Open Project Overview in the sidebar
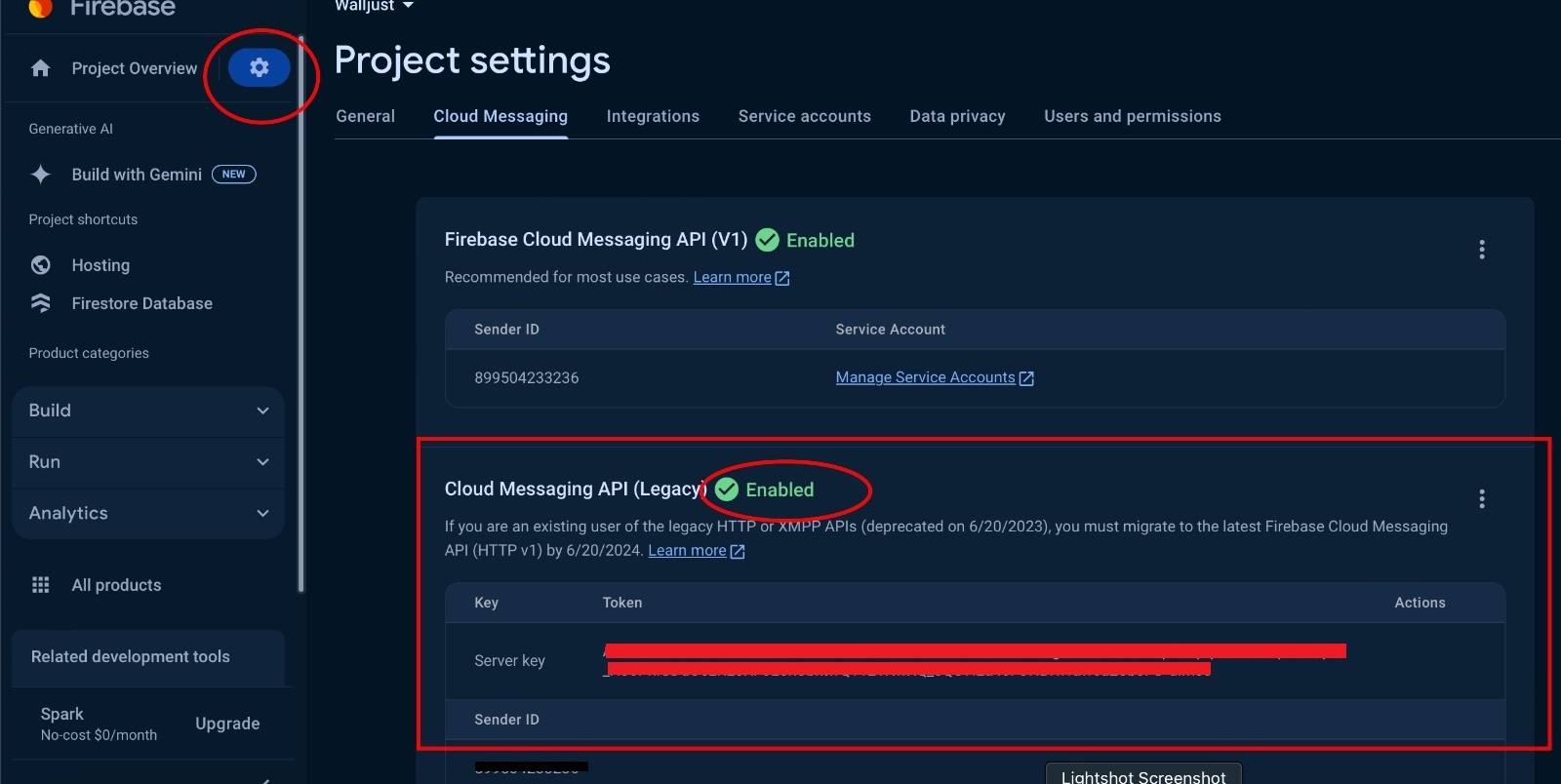This screenshot has width=1561, height=784. click(135, 68)
